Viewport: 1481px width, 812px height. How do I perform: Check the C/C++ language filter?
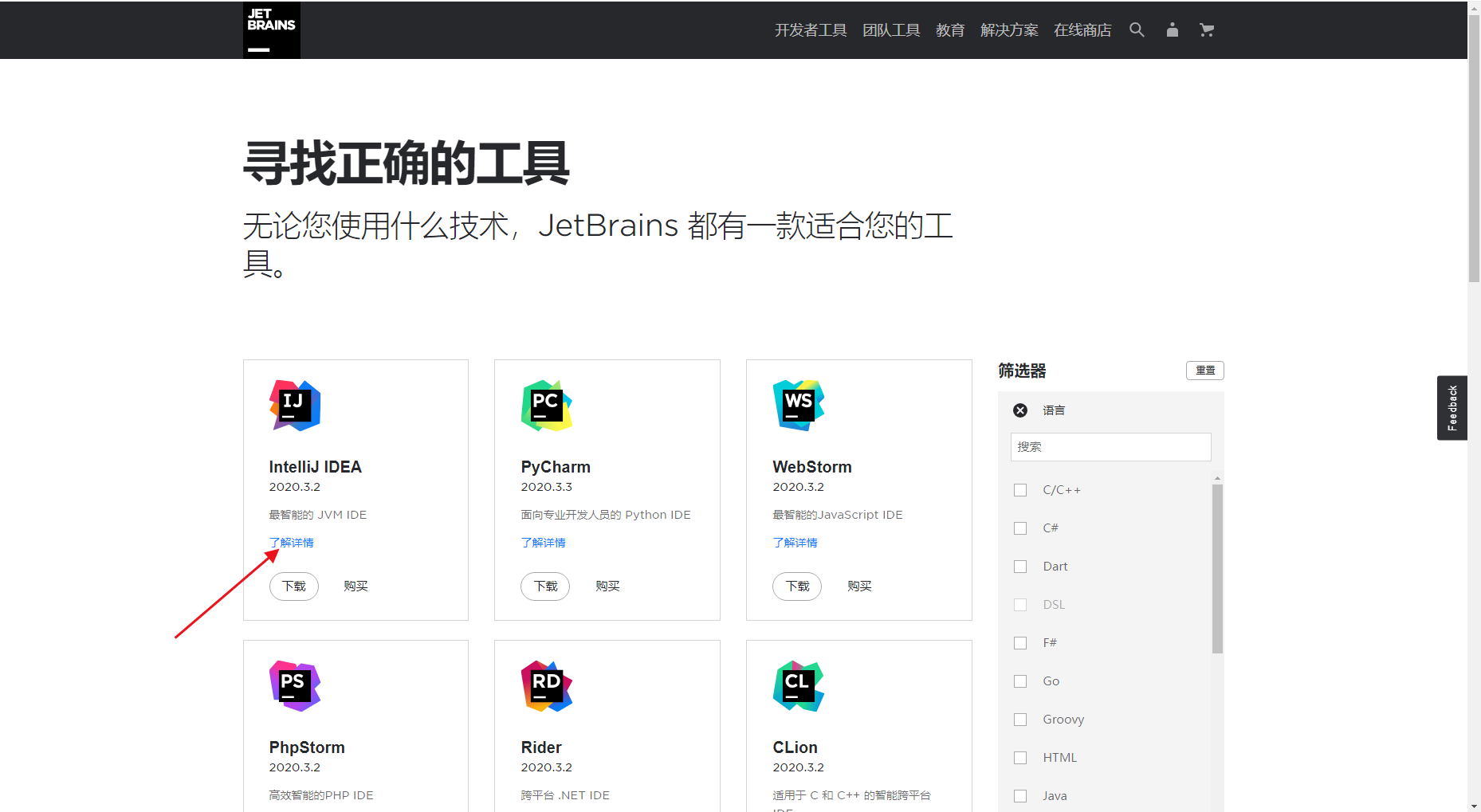(1020, 490)
